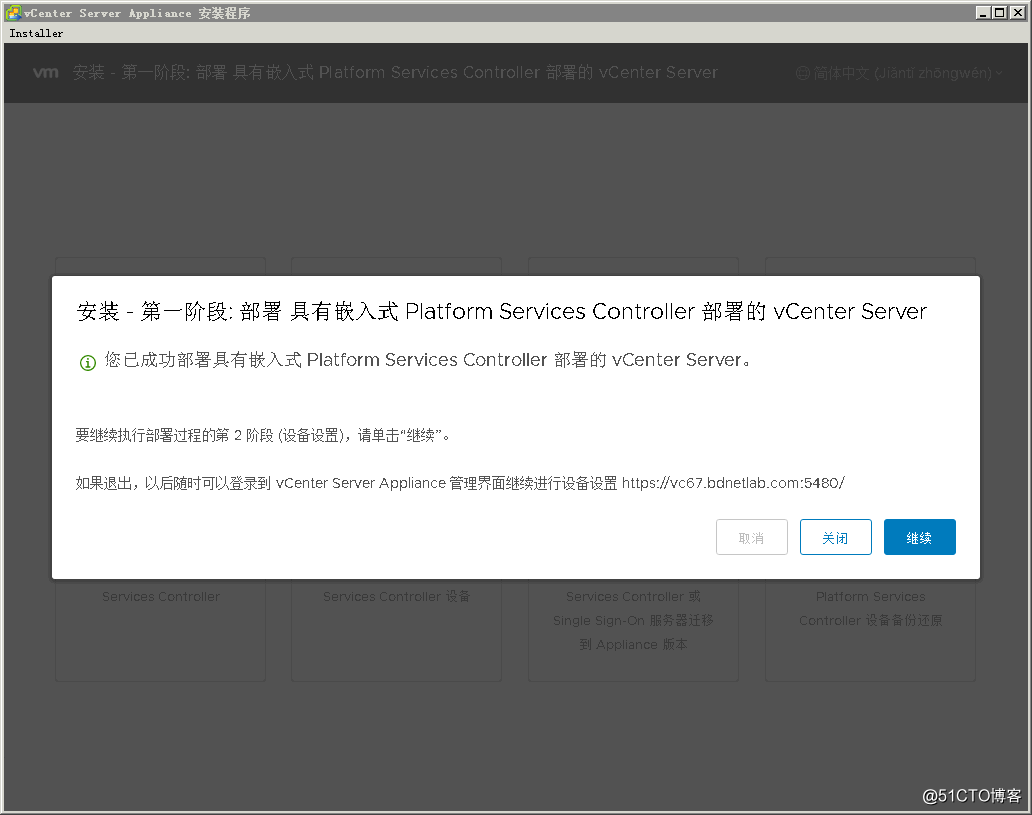Open the Installer menu

[x=36, y=34]
